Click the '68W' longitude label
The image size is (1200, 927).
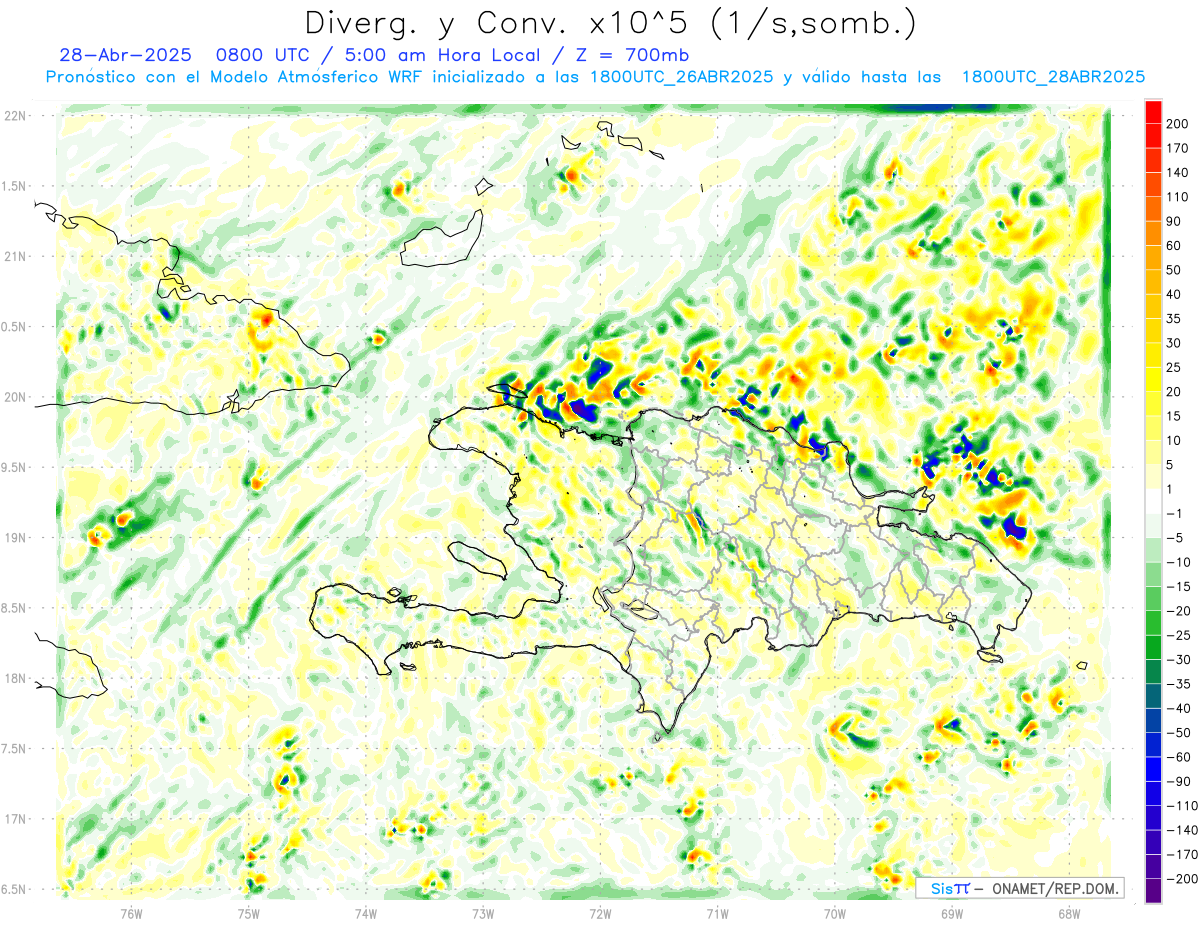1068,913
